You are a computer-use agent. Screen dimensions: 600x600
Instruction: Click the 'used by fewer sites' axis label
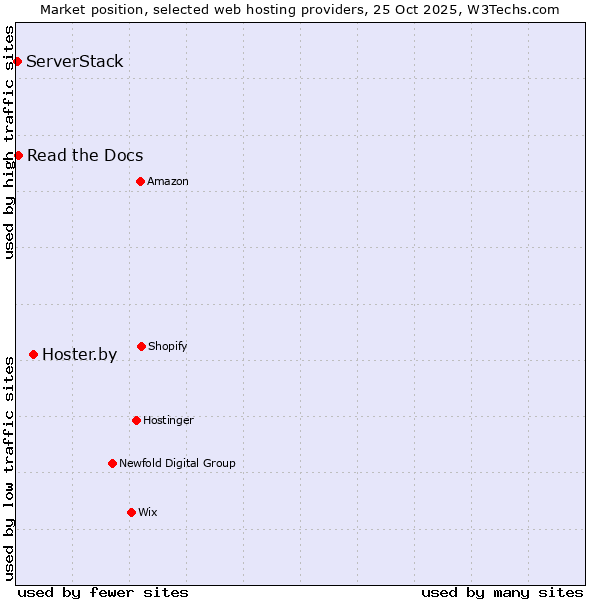(x=103, y=592)
